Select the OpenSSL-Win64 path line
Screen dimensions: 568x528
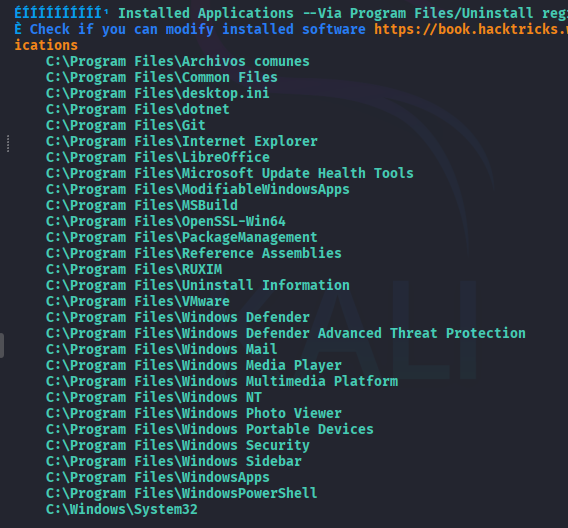tap(166, 221)
